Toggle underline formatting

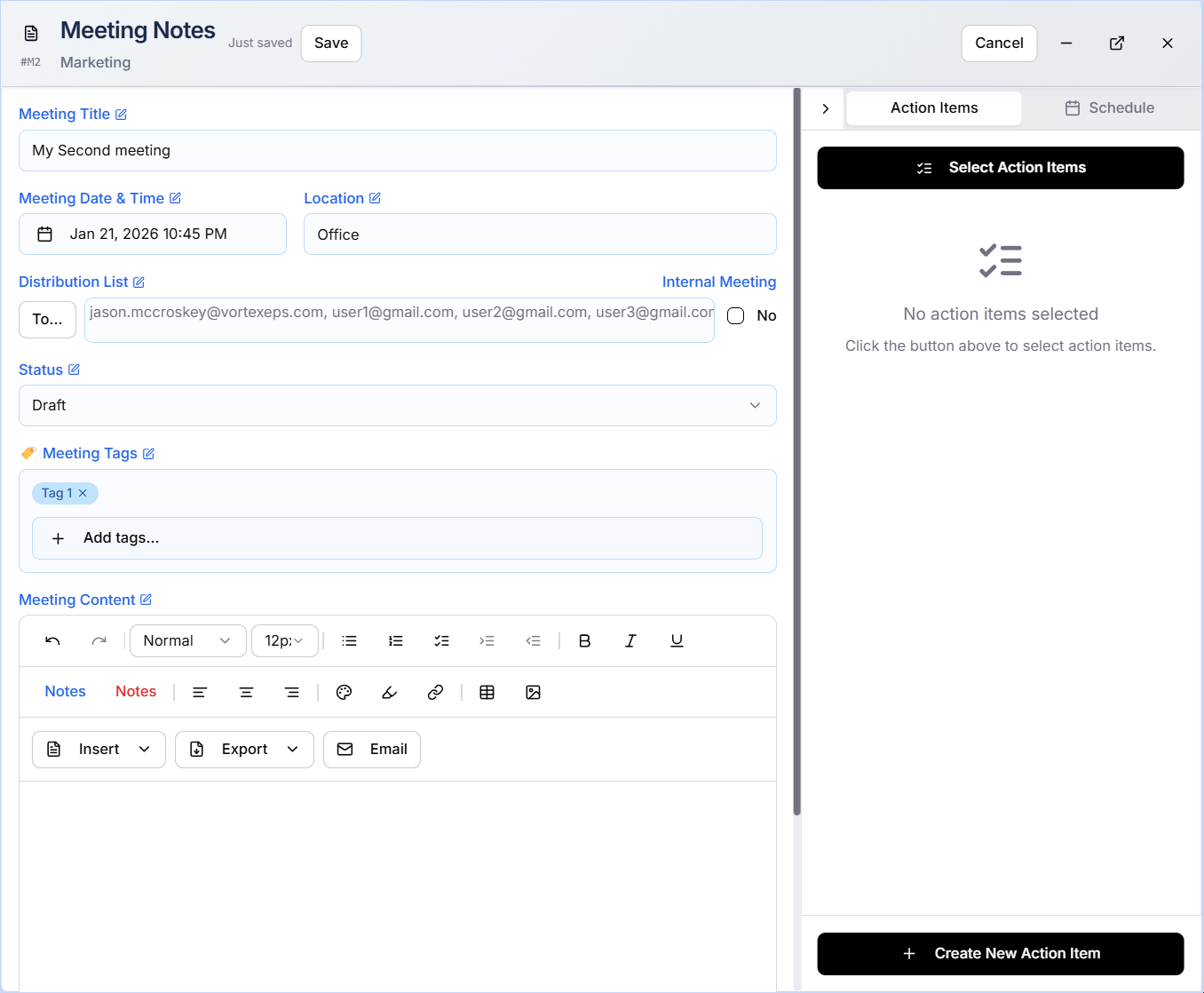tap(677, 640)
